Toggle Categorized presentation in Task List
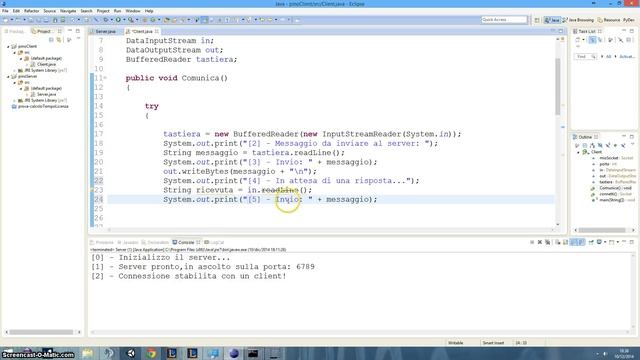The height and width of the screenshot is (360, 640). coord(592,40)
